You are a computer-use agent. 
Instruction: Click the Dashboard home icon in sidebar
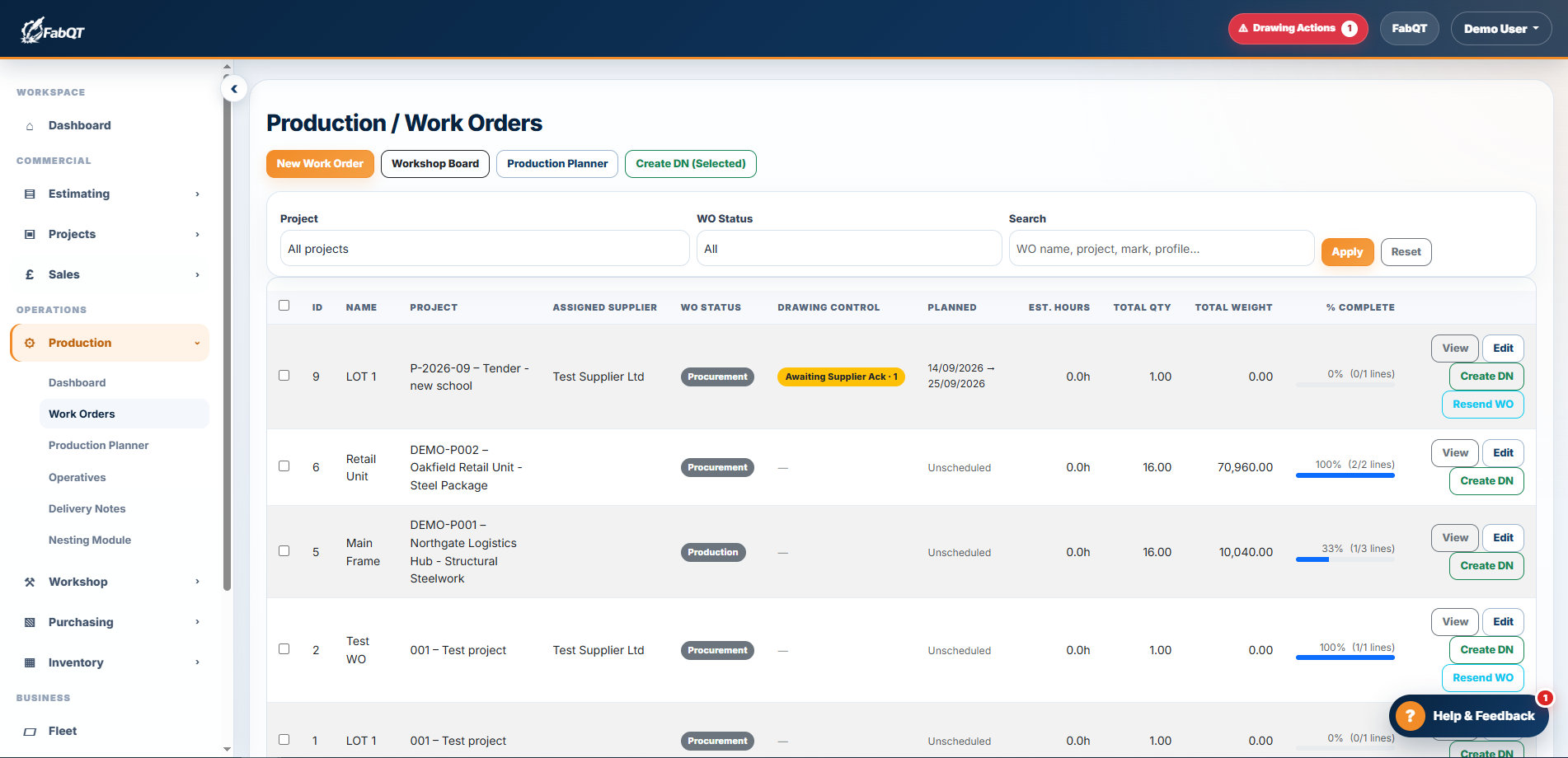pyautogui.click(x=30, y=126)
